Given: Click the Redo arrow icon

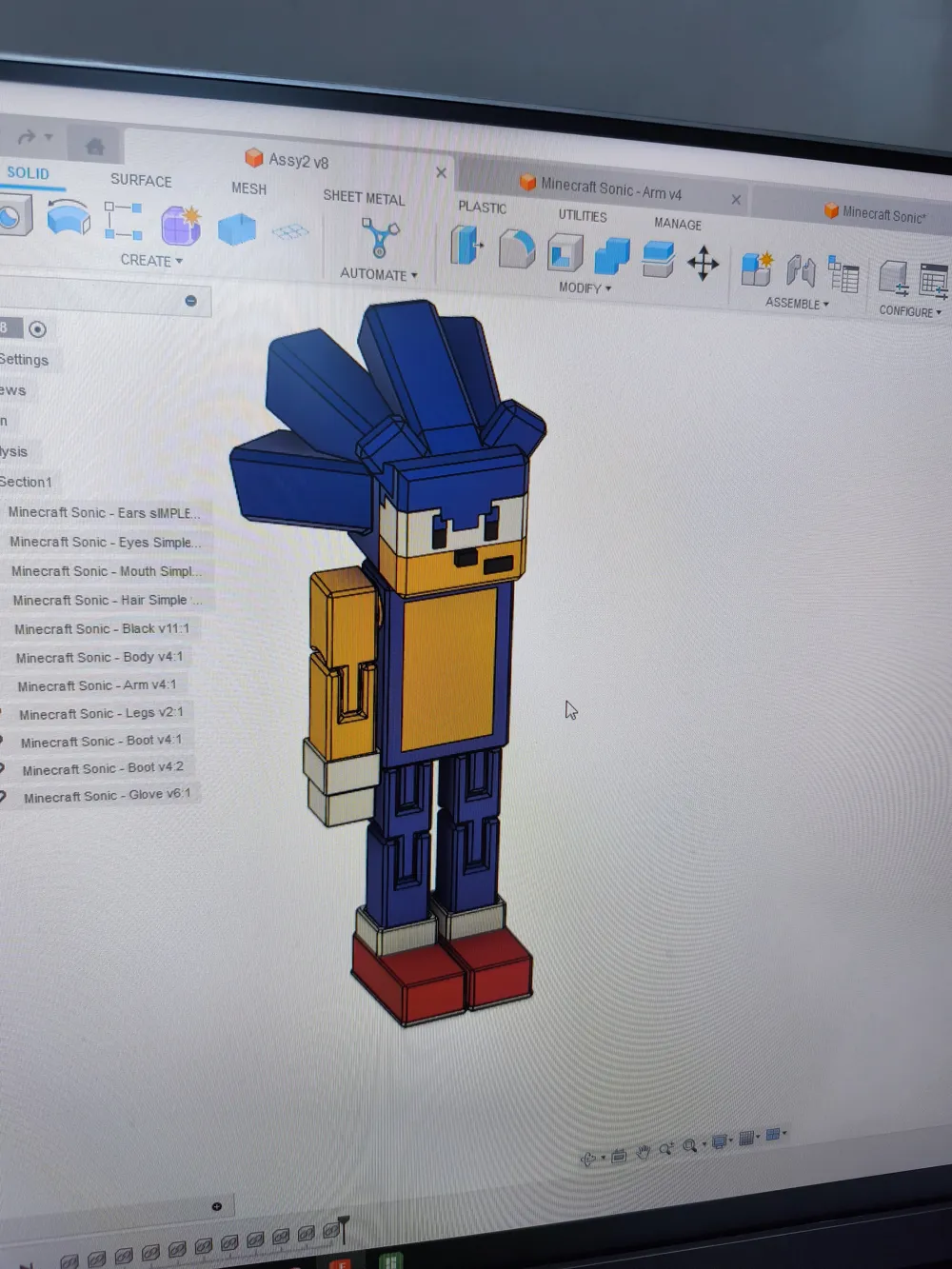Looking at the screenshot, I should point(26,137).
